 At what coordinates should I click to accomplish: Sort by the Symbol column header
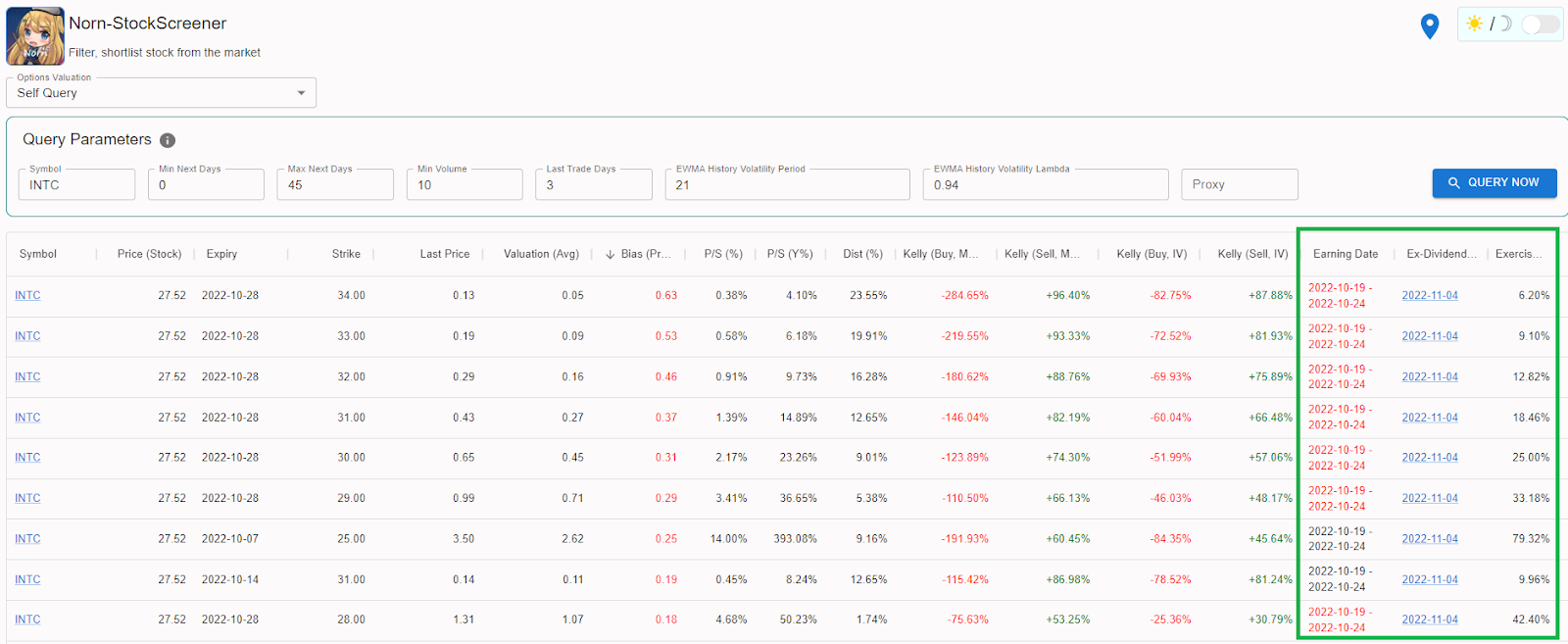[x=38, y=254]
